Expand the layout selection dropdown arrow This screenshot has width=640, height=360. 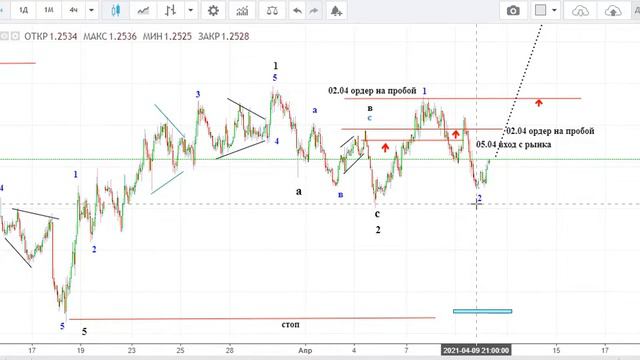pos(554,10)
